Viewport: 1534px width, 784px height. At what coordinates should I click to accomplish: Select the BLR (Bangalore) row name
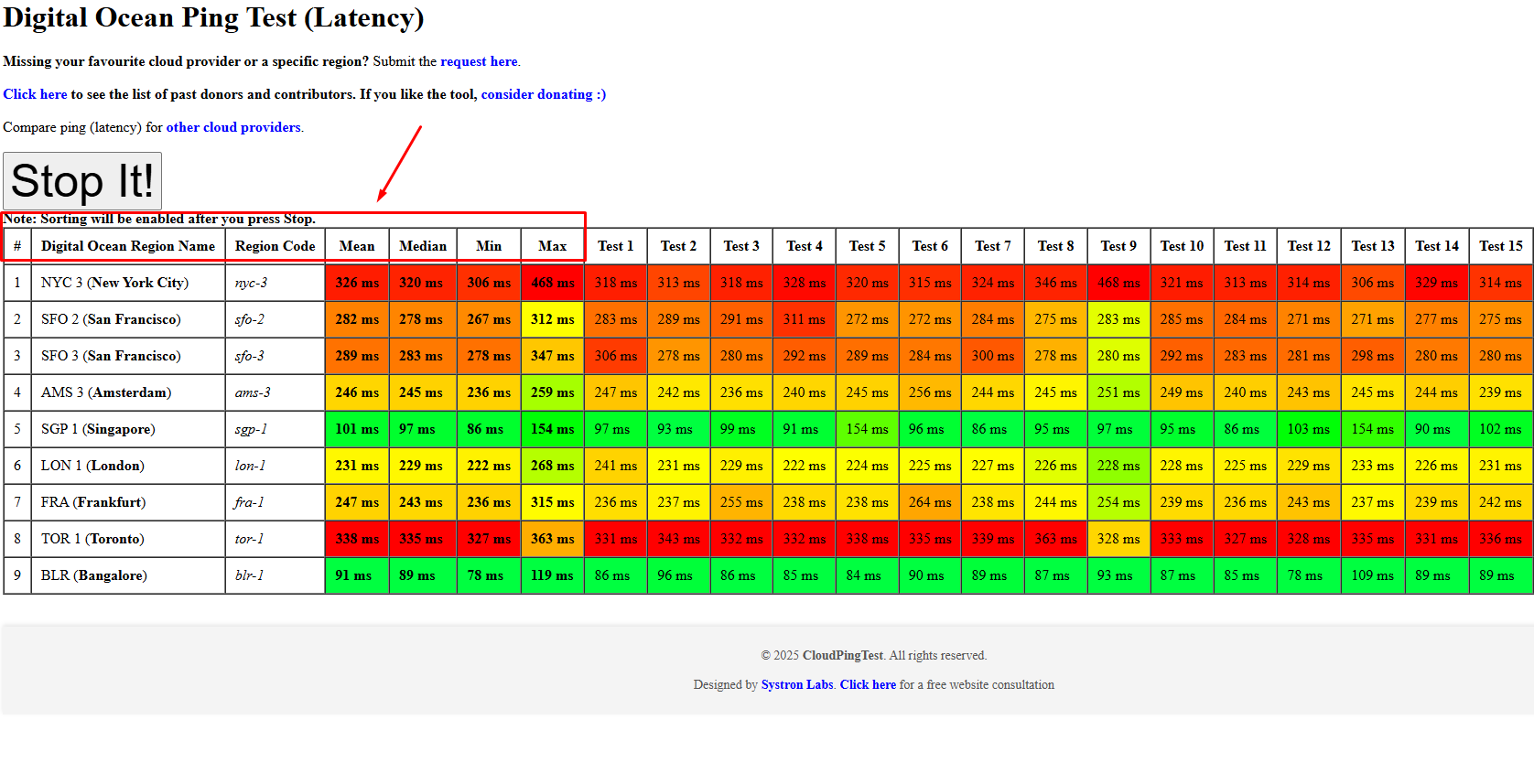[94, 575]
